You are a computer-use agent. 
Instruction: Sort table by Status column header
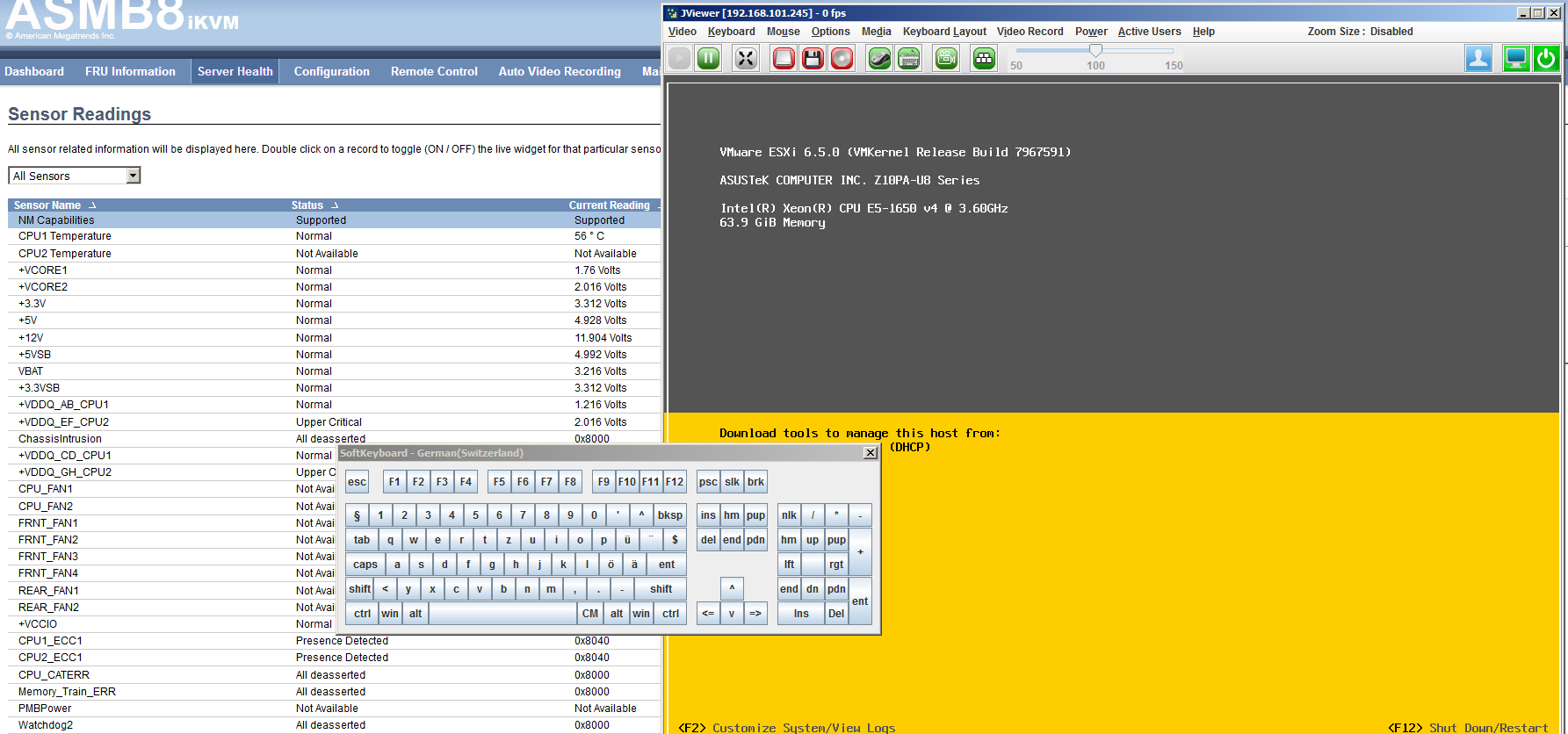(x=307, y=205)
